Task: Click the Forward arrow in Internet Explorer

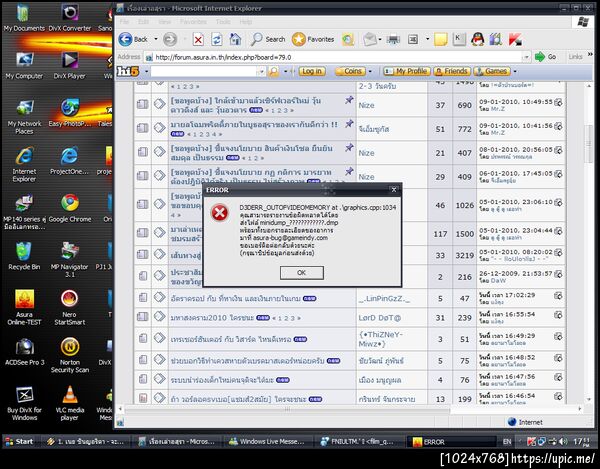Action: click(170, 39)
